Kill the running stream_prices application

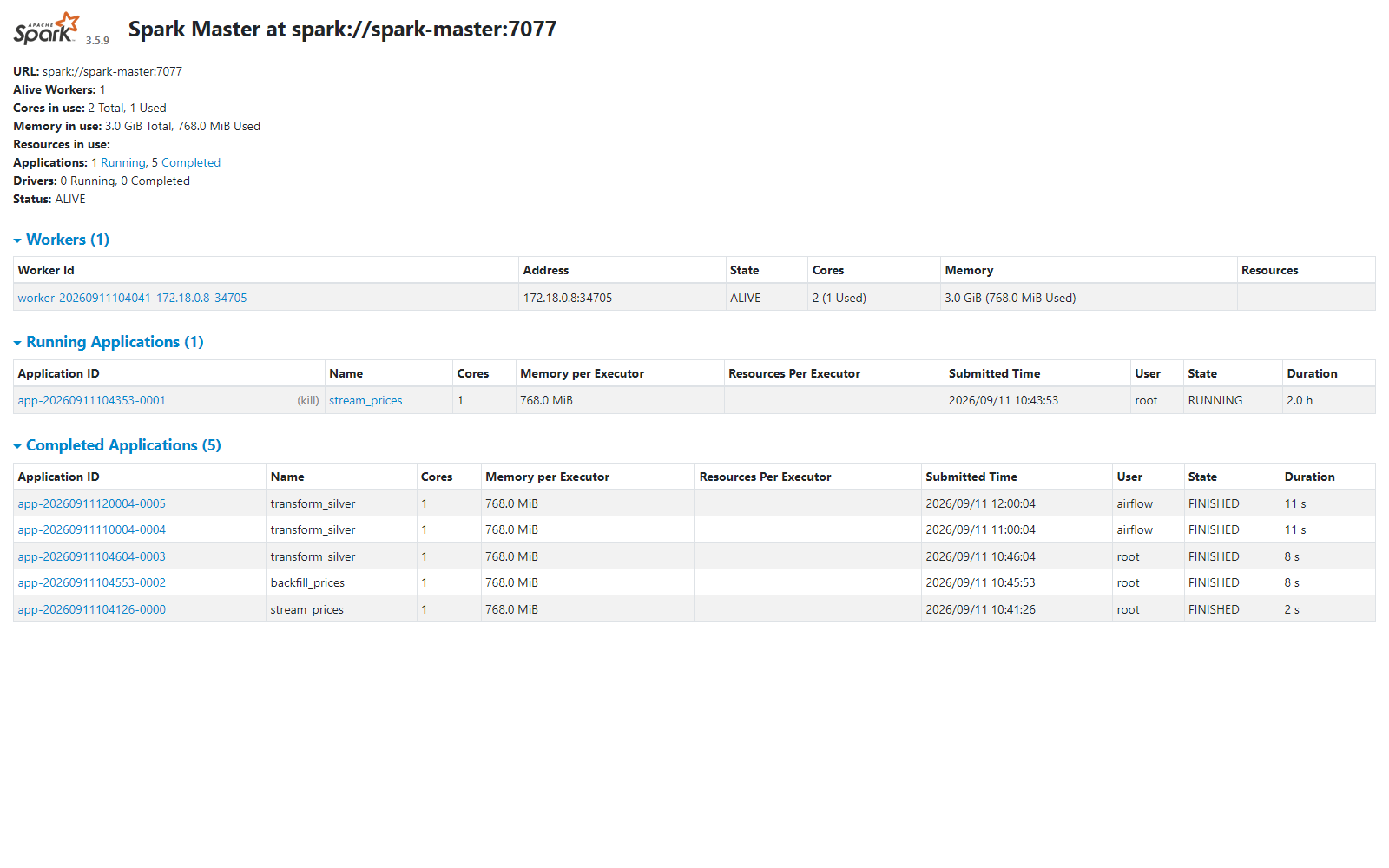(x=308, y=400)
